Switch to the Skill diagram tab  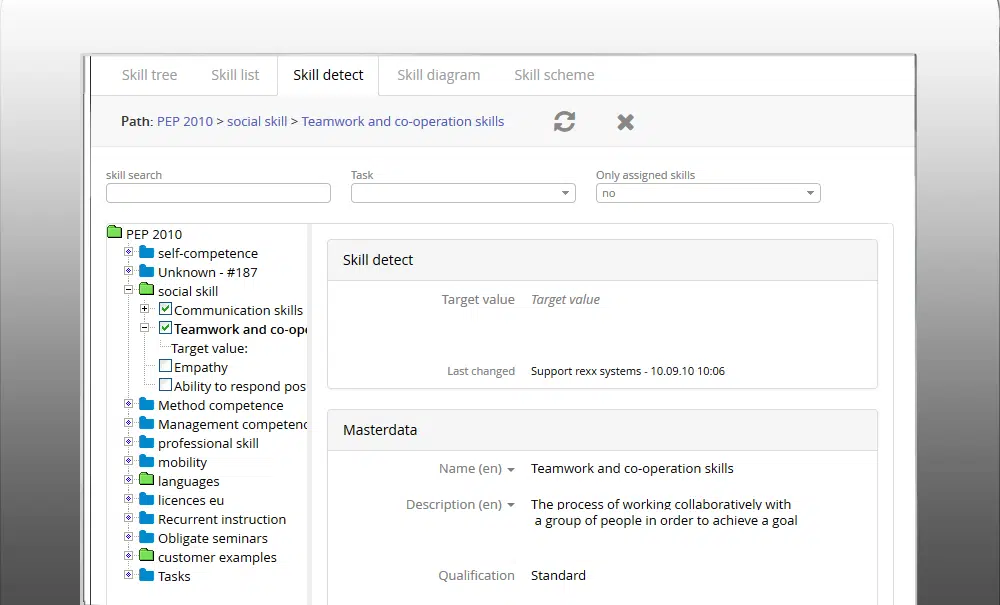pos(438,74)
